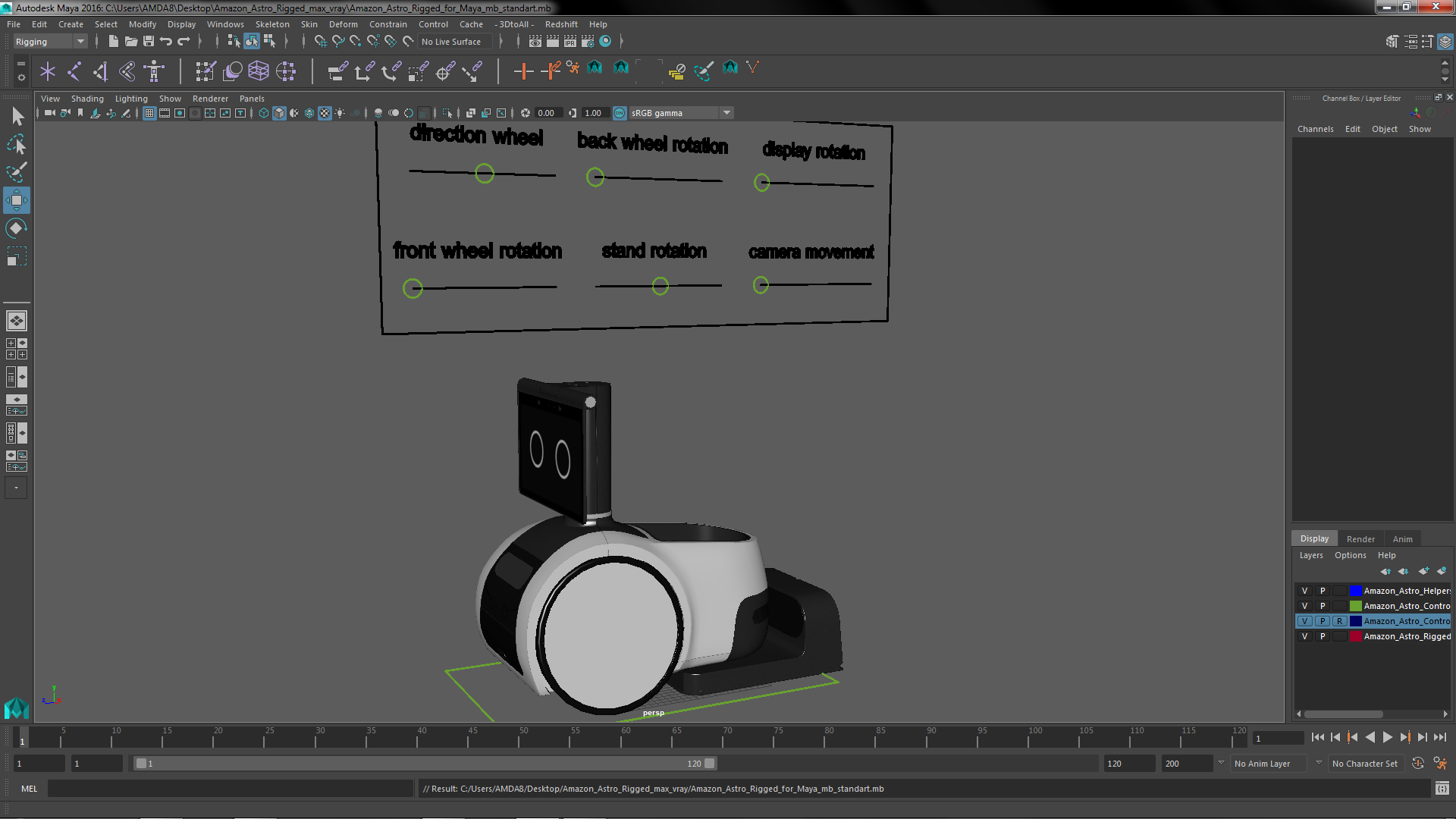Toggle color management ON button near sRGB gamma
This screenshot has height=819, width=1456.
[620, 113]
